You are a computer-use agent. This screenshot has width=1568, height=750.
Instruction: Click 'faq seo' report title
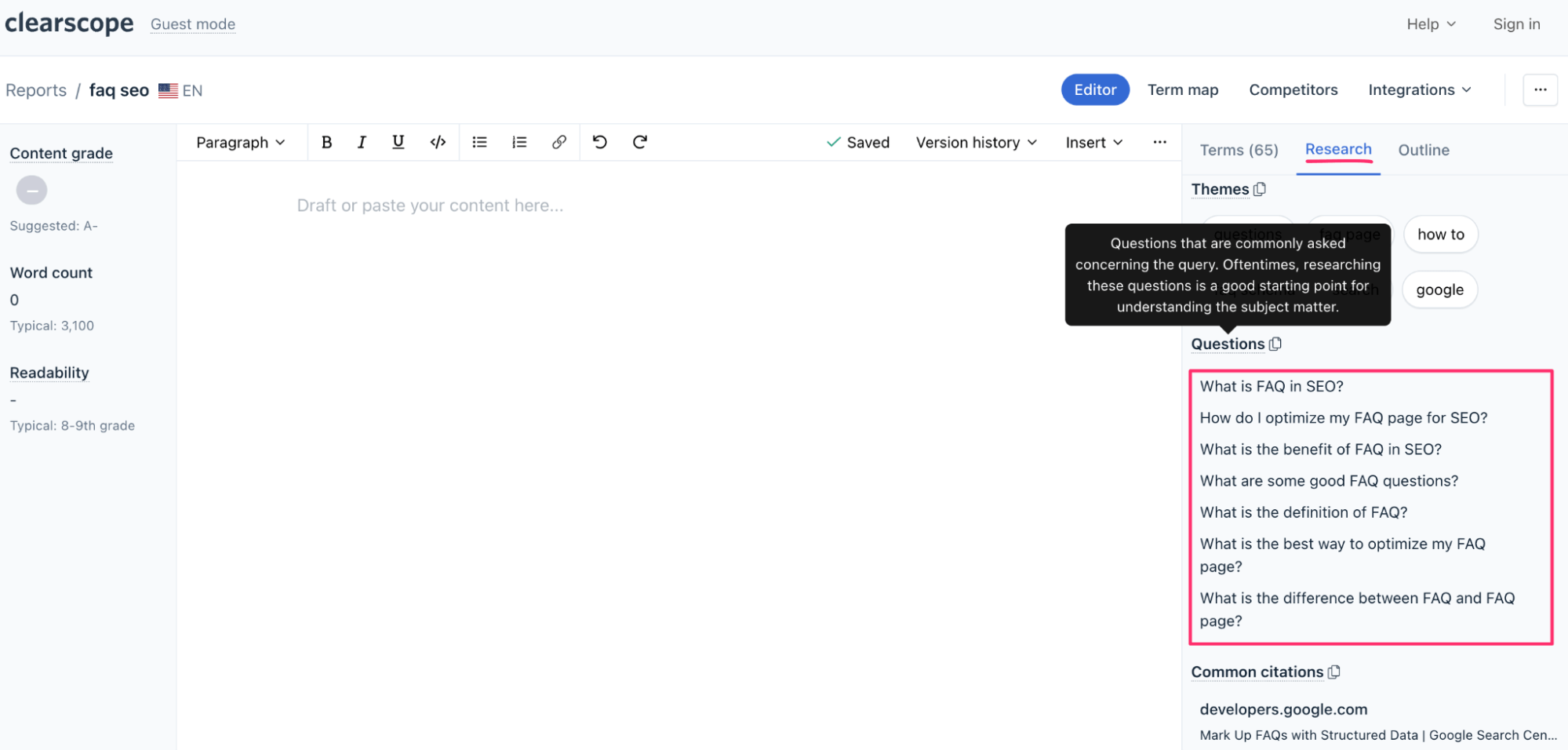point(118,90)
